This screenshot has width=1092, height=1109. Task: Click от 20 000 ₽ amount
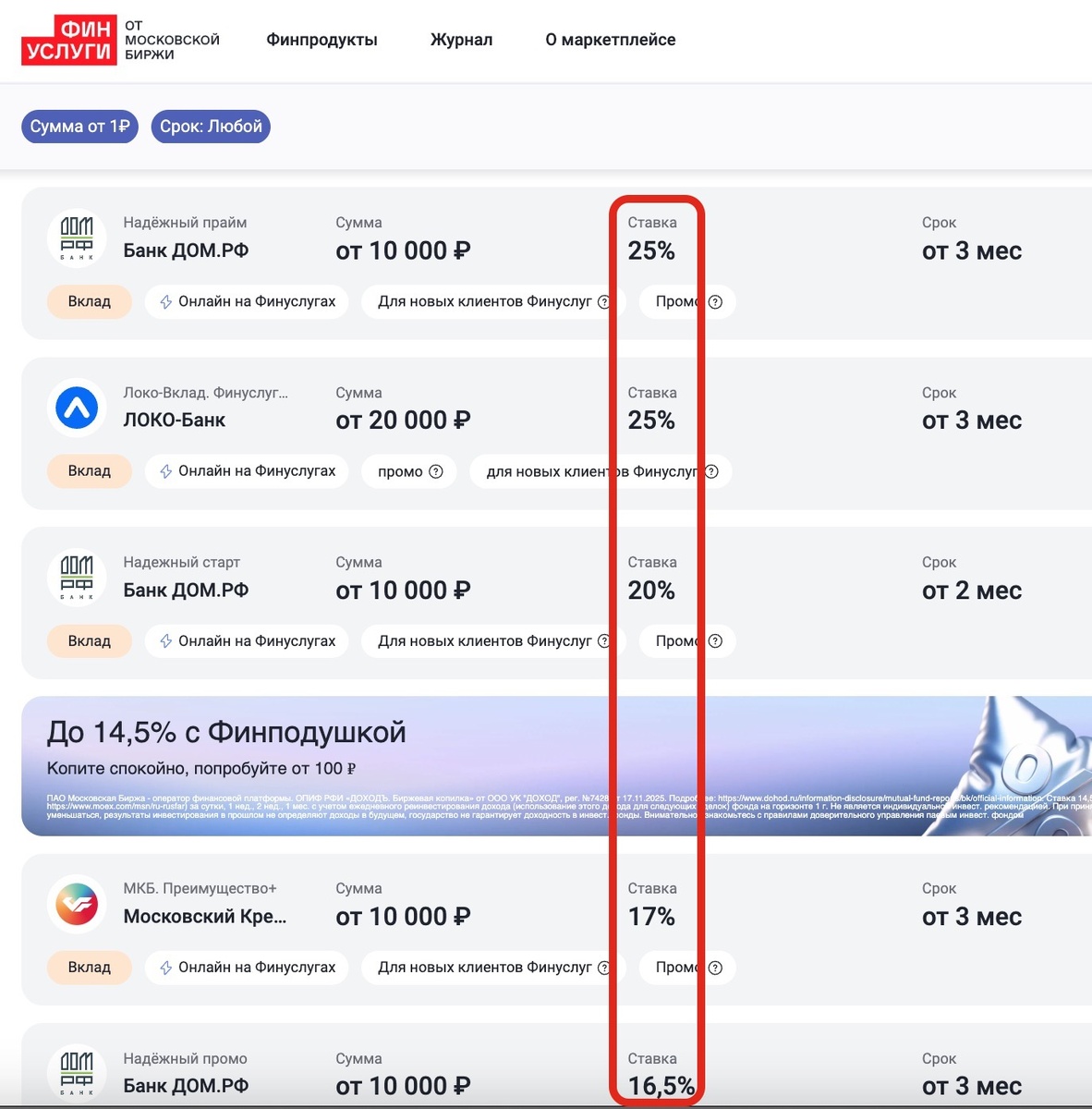tap(403, 420)
